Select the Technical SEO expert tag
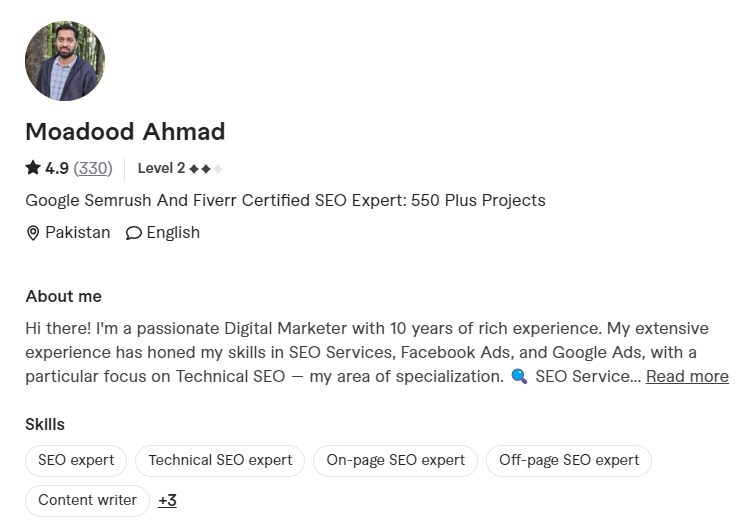Viewport: 751px width, 520px height. tap(220, 461)
